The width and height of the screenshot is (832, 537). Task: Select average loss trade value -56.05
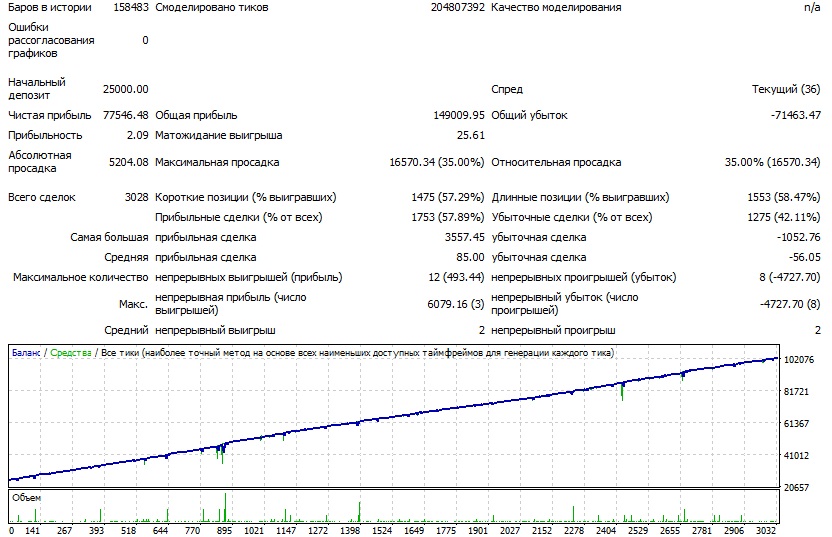804,257
